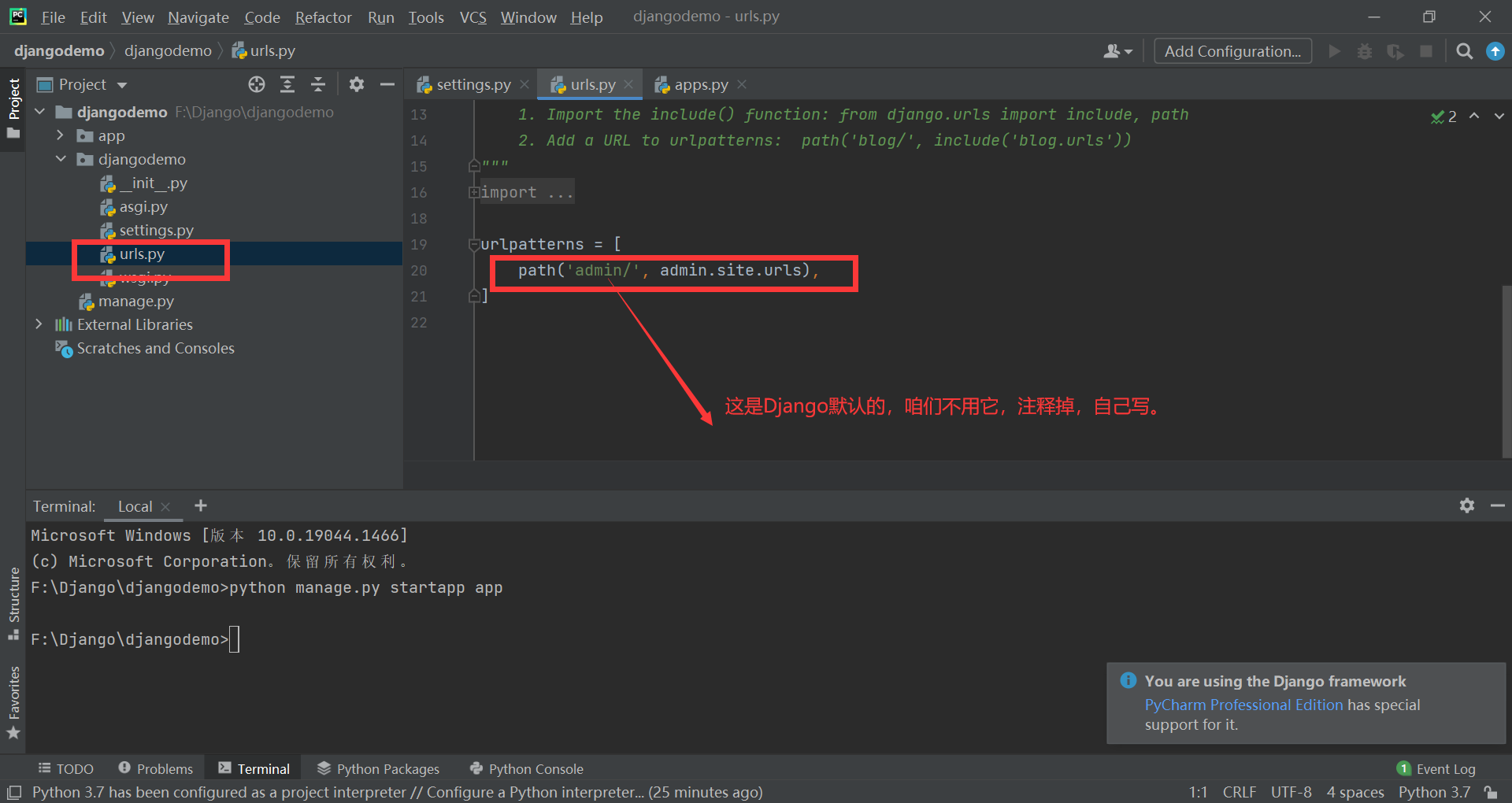The image size is (1512, 803).
Task: Click the CRLF line separator widget
Action: pyautogui.click(x=1240, y=792)
